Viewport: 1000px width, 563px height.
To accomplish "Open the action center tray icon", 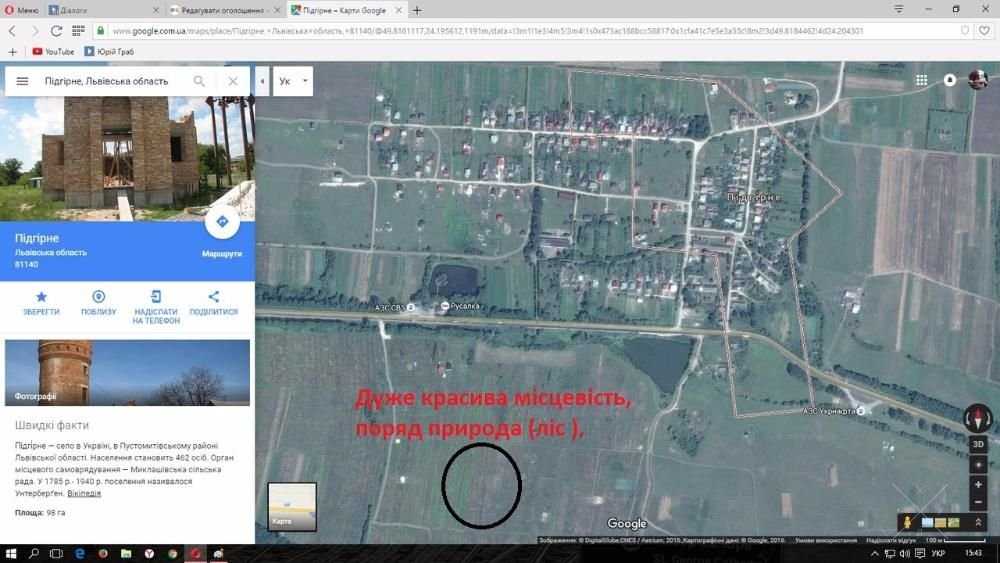I will [920, 553].
